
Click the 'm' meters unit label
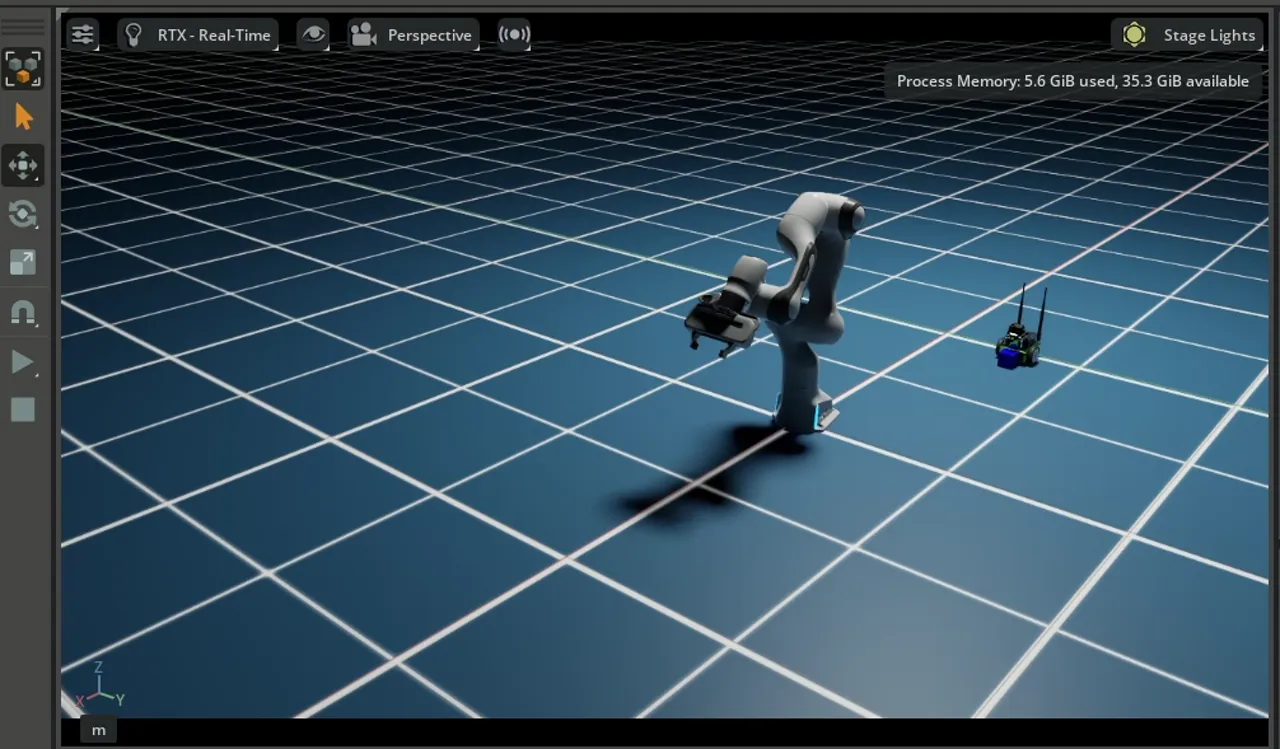click(98, 730)
